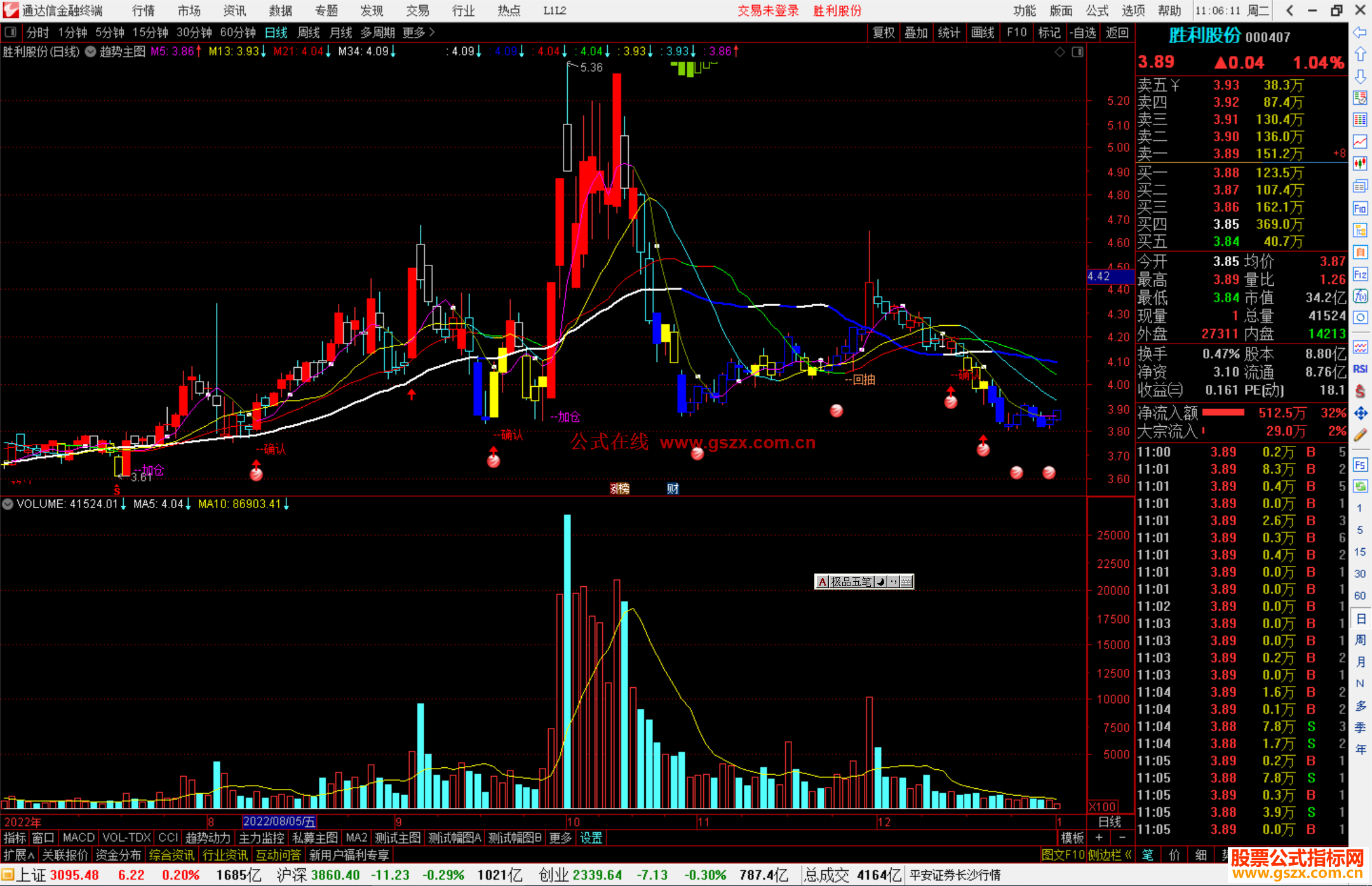Click the line trend chart sidebar icon
The width and height of the screenshot is (1372, 886).
[1360, 141]
